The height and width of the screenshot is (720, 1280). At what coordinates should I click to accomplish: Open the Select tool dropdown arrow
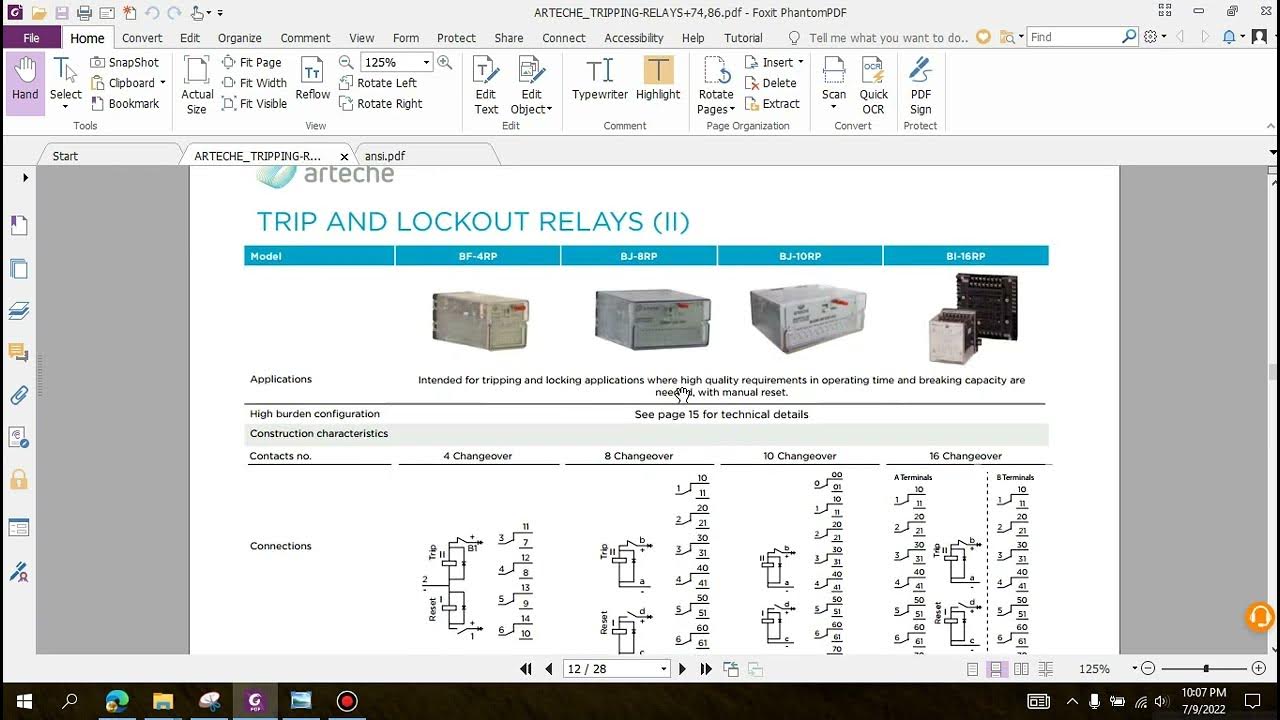[65, 107]
